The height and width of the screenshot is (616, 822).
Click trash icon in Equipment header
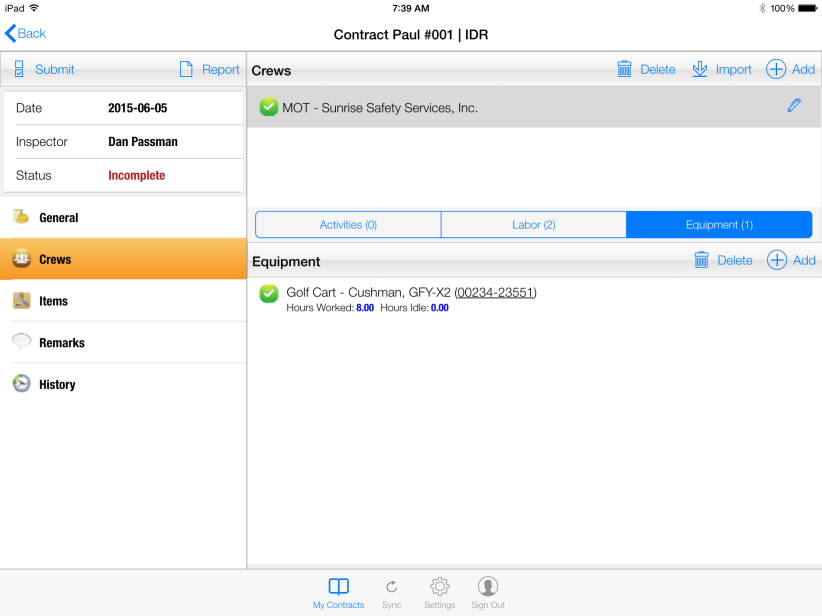702,260
